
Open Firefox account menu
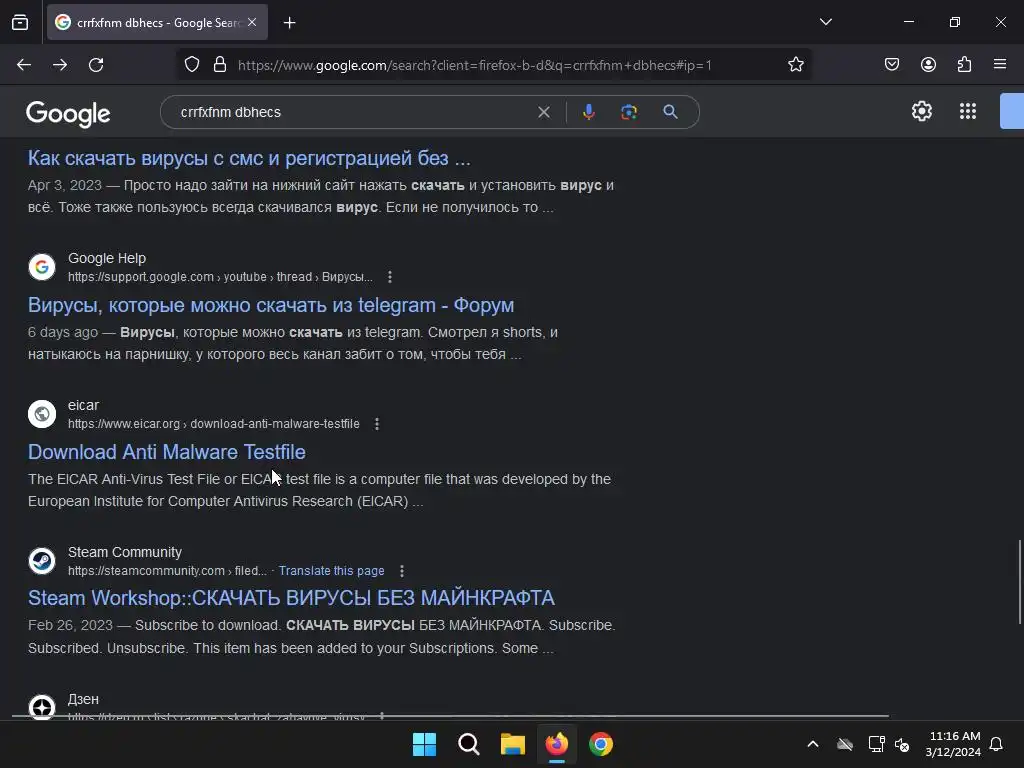coord(928,65)
